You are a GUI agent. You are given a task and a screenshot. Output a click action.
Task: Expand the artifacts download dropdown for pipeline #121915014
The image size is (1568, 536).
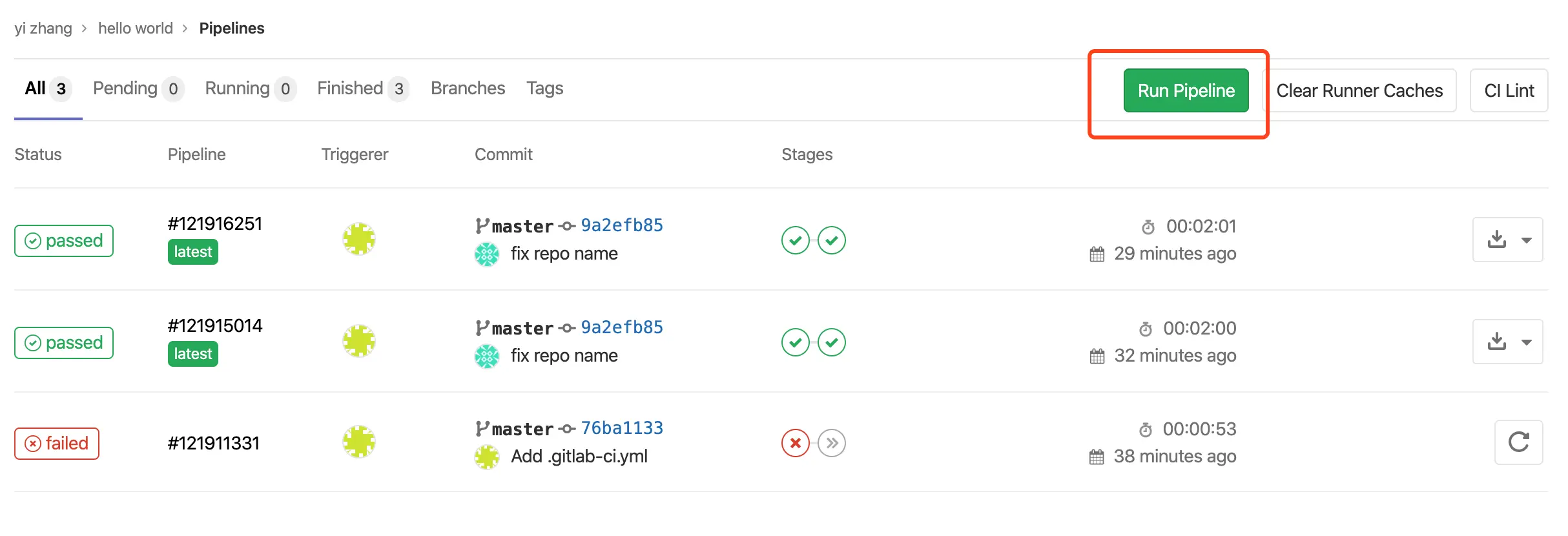pos(1507,342)
